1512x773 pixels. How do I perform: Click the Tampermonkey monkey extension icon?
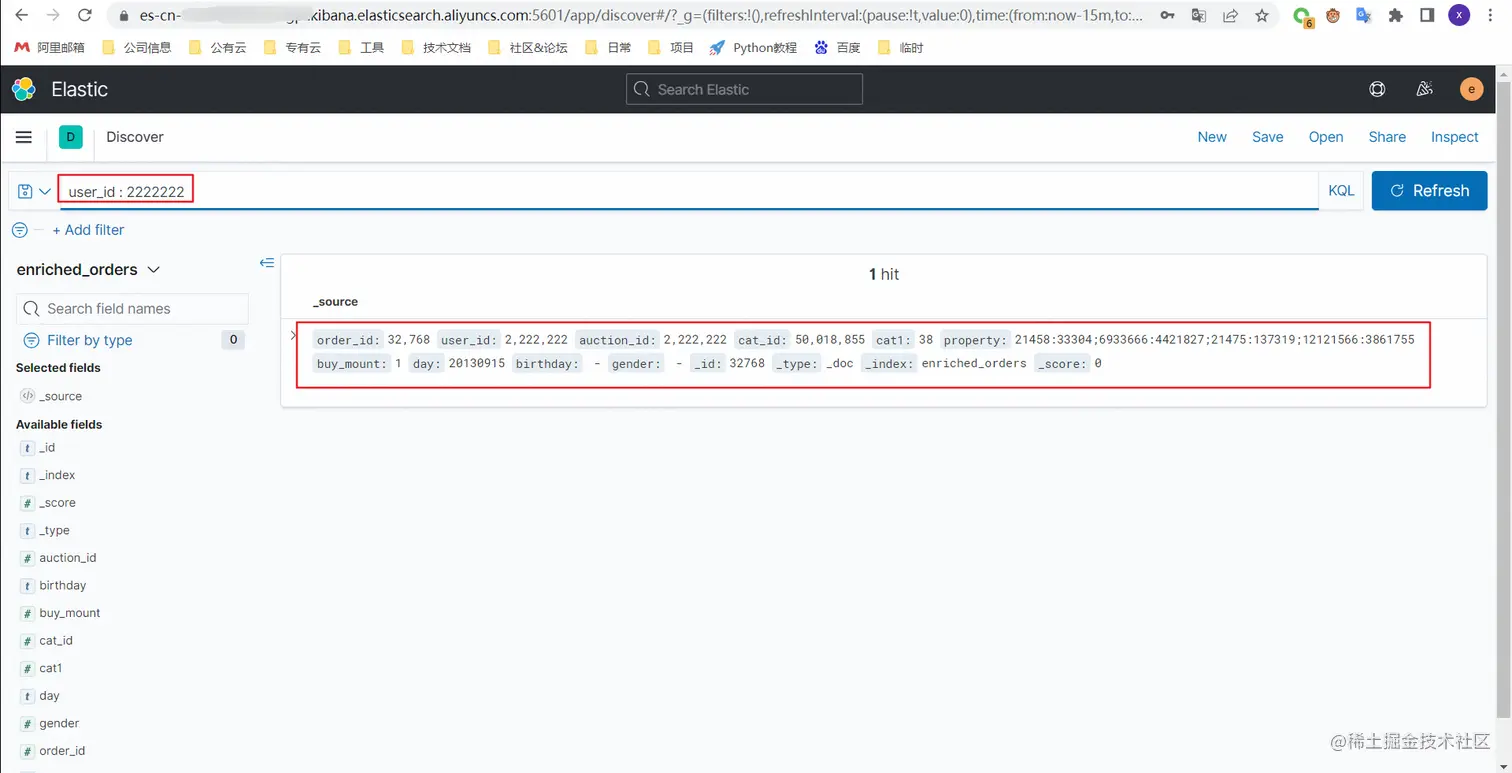[1333, 15]
